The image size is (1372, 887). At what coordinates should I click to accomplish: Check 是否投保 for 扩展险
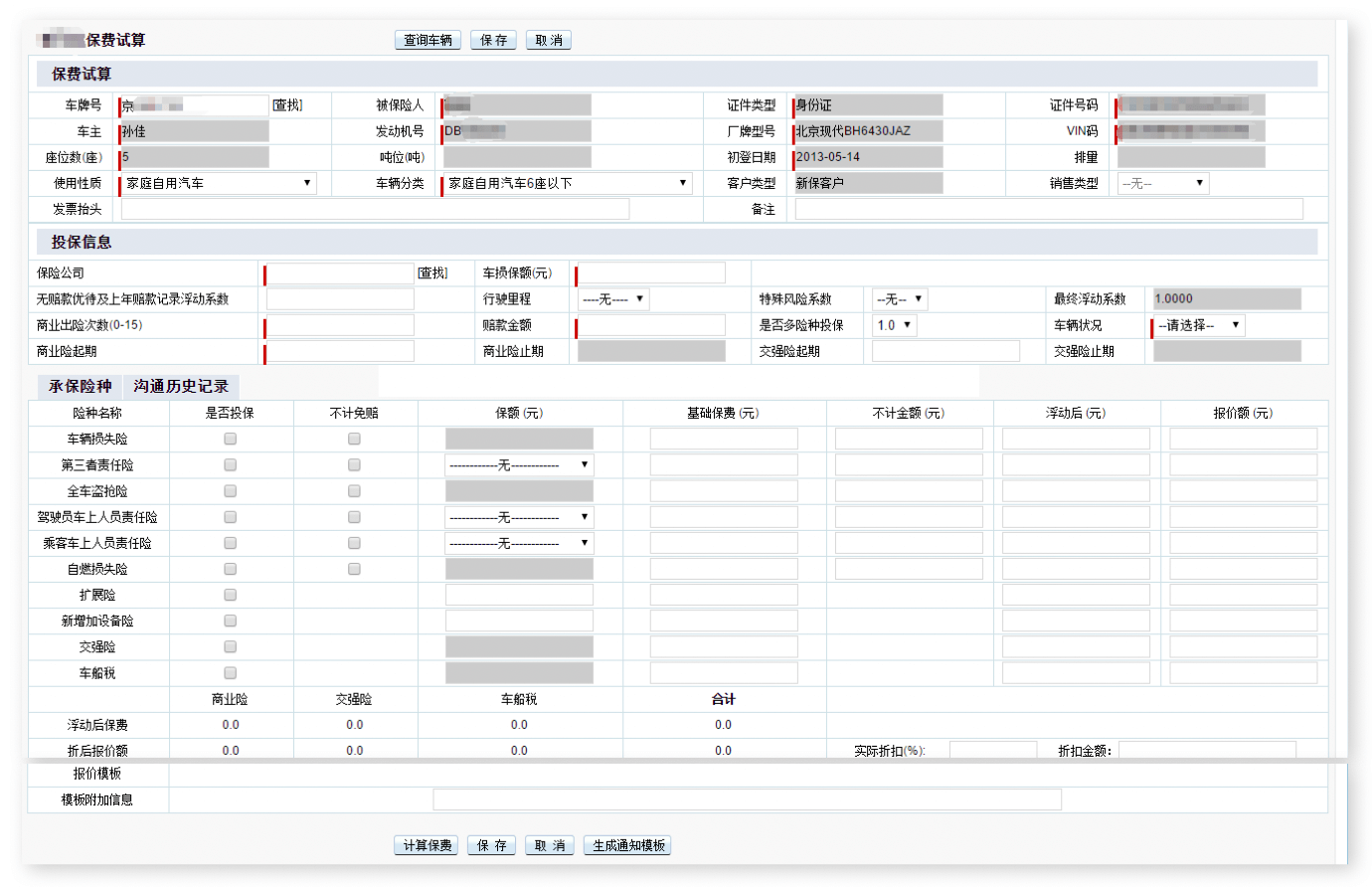click(x=231, y=595)
